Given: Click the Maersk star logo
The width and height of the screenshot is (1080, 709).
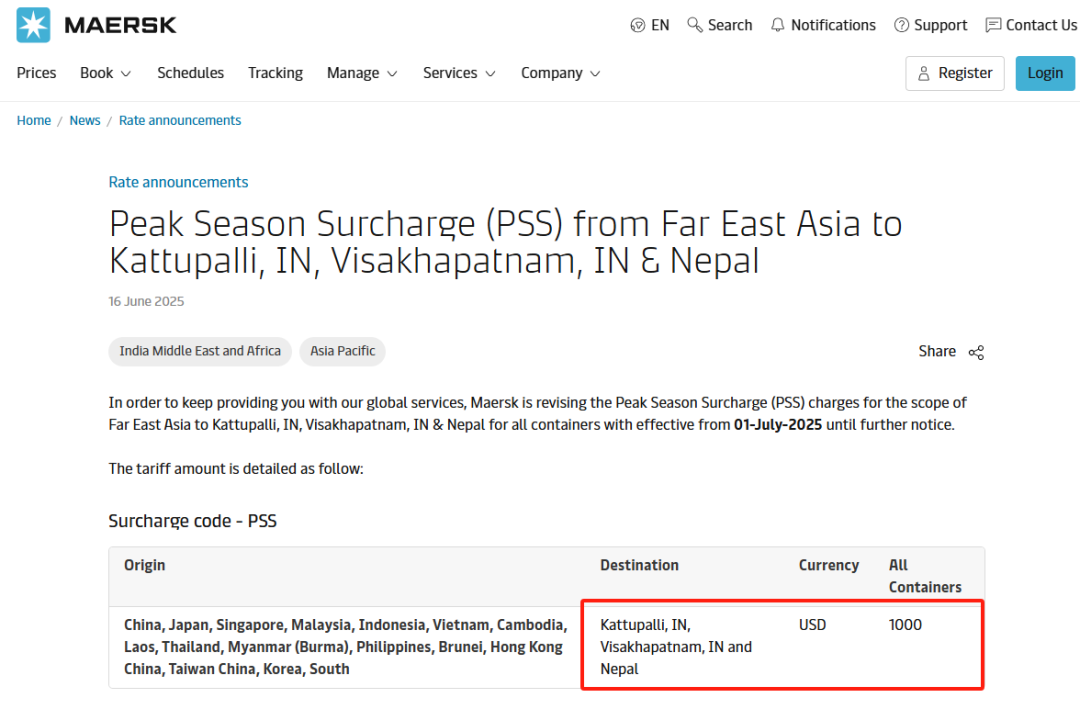Looking at the screenshot, I should (33, 25).
